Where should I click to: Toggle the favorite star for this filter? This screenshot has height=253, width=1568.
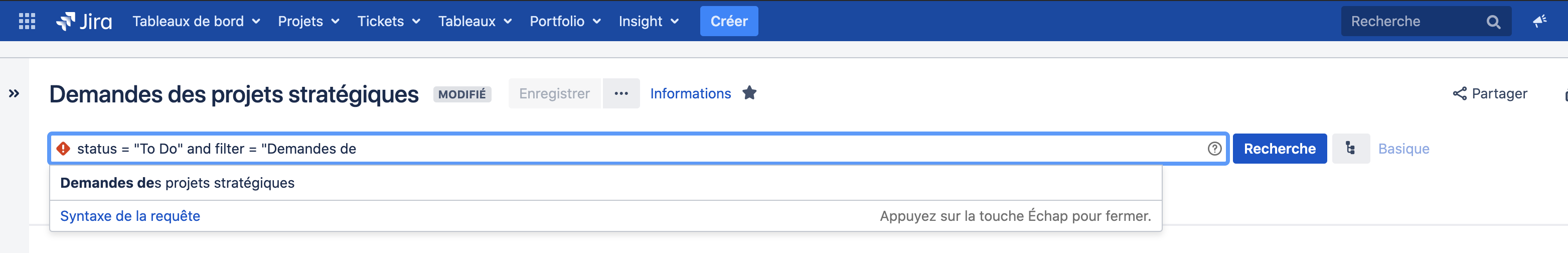click(749, 93)
